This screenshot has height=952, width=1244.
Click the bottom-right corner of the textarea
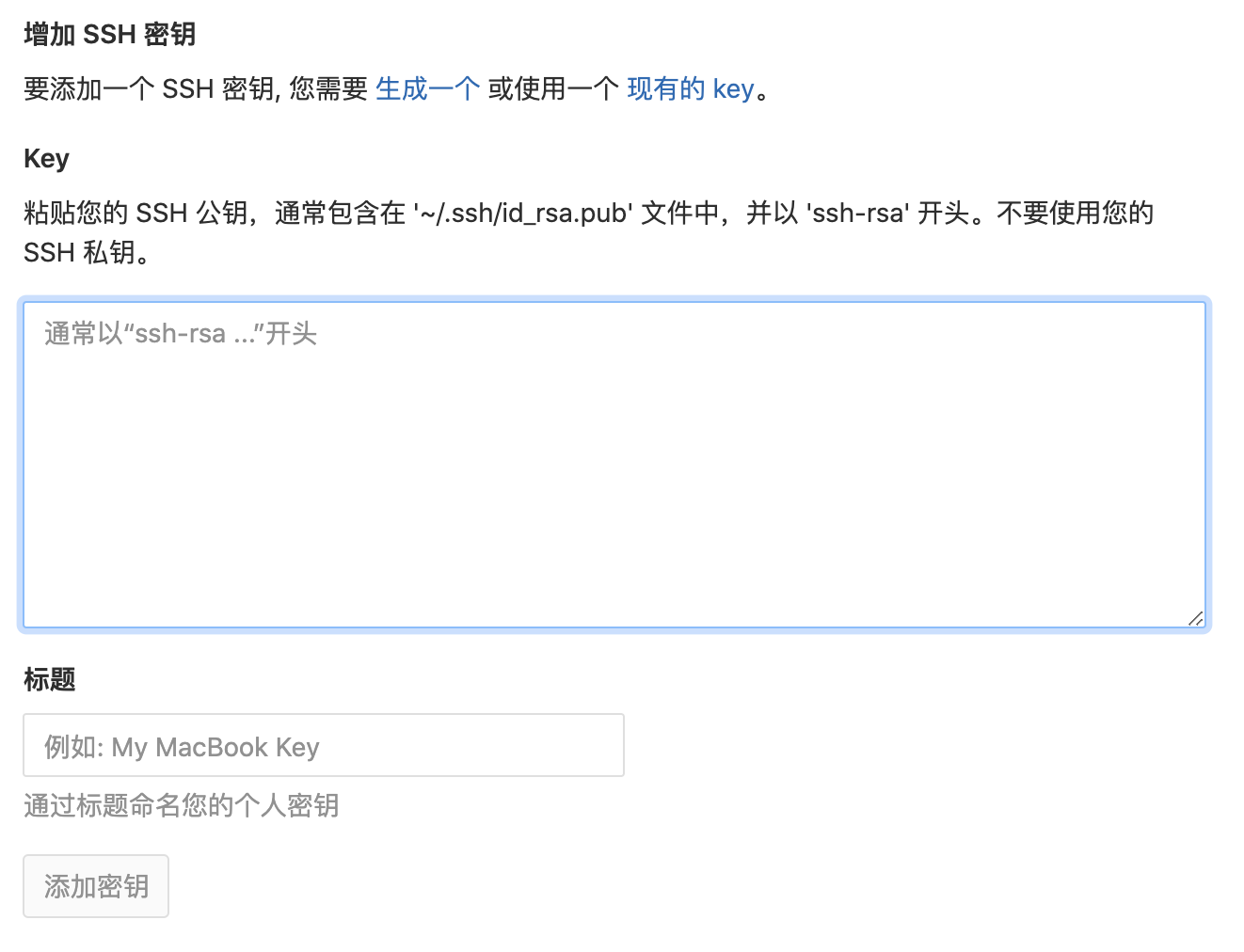pyautogui.click(x=1197, y=618)
